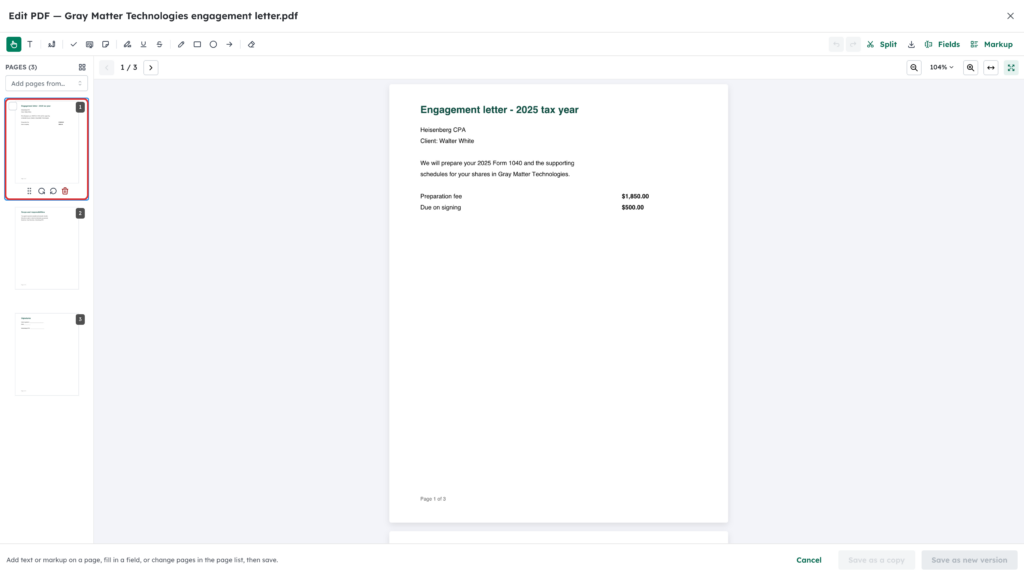This screenshot has width=1024, height=576.
Task: Click the '1 / 3' page indicator
Action: click(x=129, y=67)
